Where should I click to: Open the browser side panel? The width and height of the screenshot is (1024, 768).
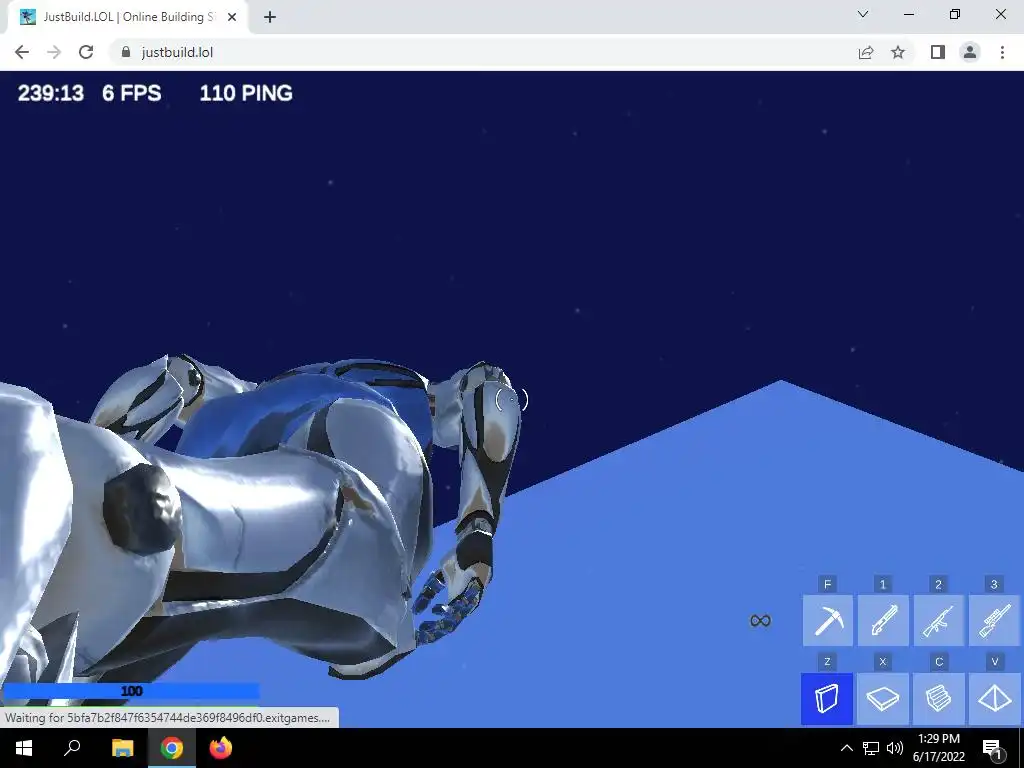[x=938, y=52]
